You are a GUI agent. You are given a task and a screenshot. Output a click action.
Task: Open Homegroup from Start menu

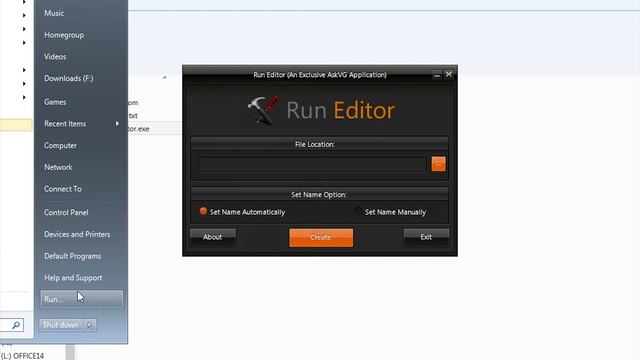64,35
